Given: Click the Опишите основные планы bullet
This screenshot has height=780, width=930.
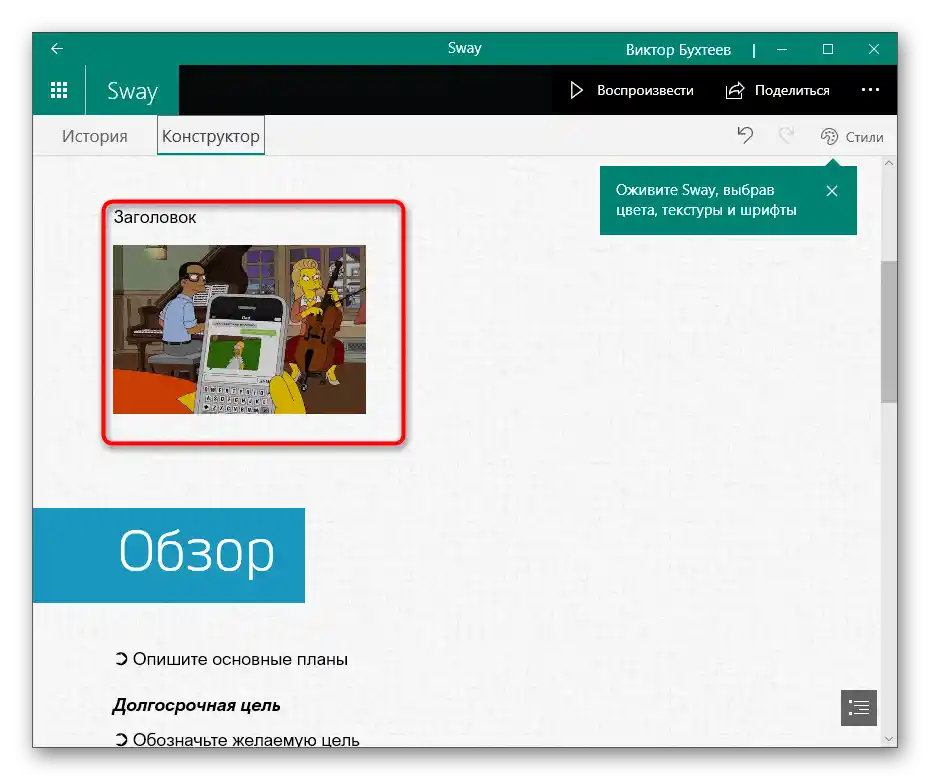Looking at the screenshot, I should (240, 659).
